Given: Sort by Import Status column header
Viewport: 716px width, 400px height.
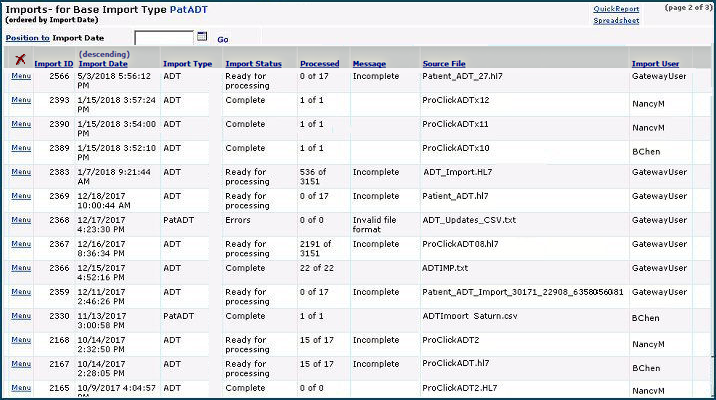Looking at the screenshot, I should pos(253,64).
